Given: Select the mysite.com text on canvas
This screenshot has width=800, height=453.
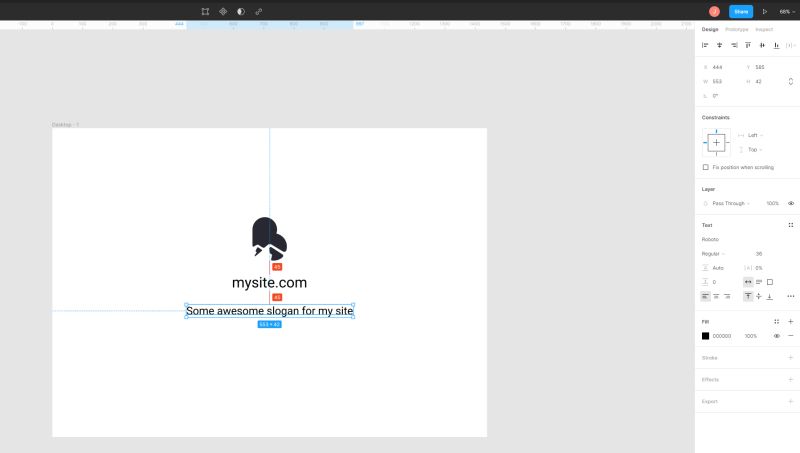Looking at the screenshot, I should coord(269,283).
